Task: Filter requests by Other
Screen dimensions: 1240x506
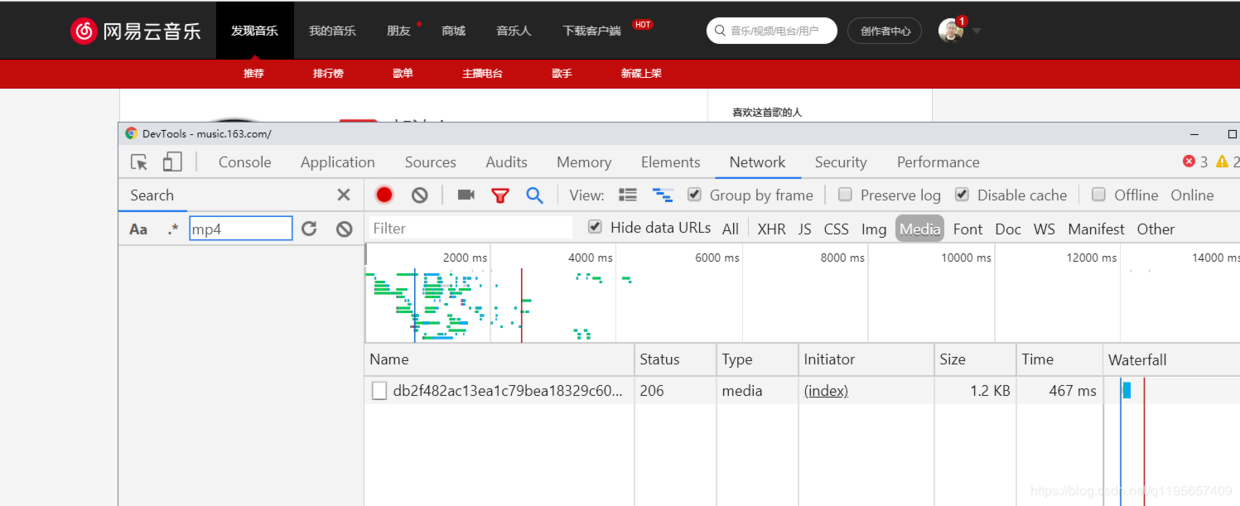Action: click(x=1156, y=229)
